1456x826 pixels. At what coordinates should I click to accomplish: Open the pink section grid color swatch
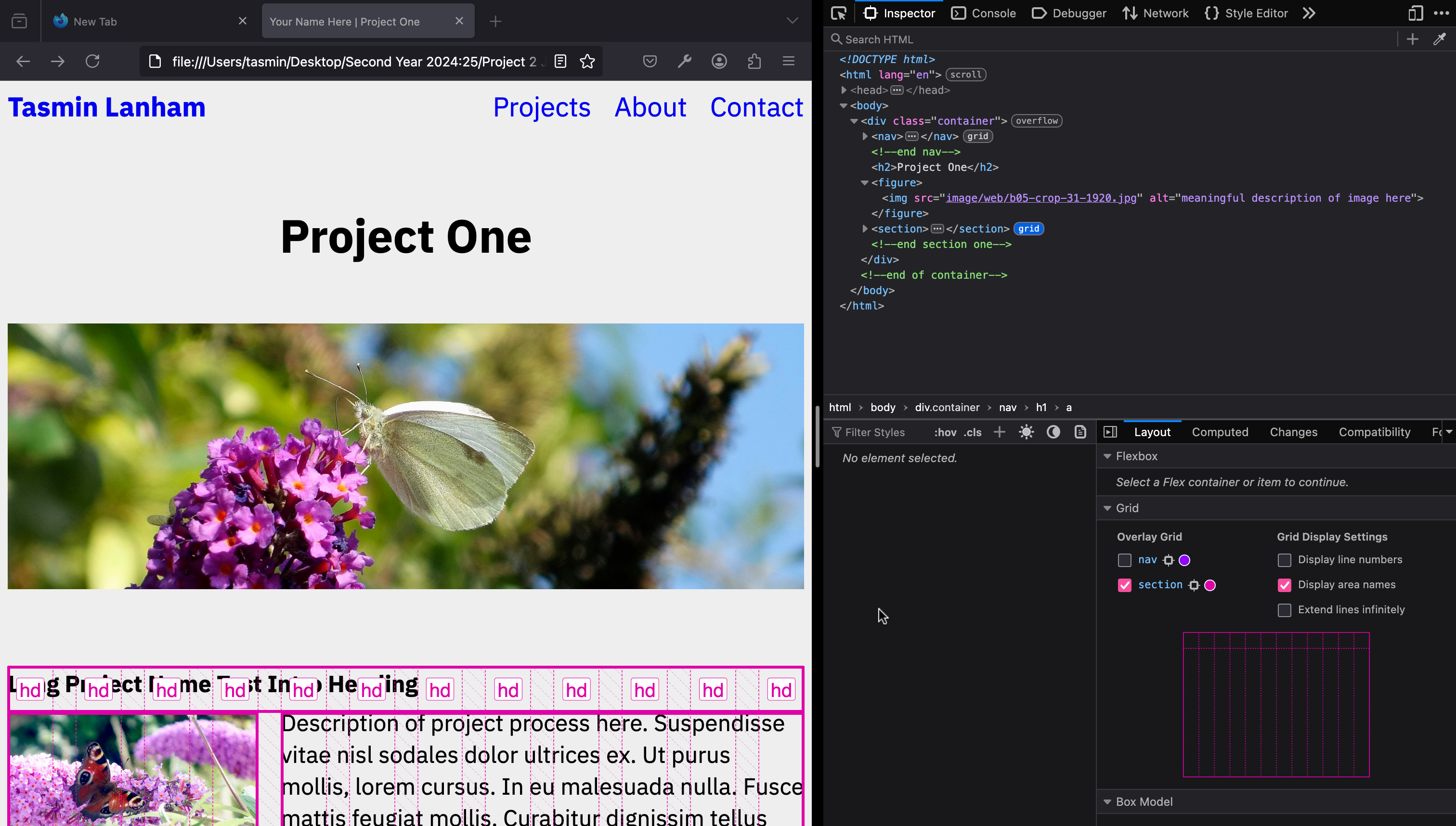pyautogui.click(x=1210, y=585)
